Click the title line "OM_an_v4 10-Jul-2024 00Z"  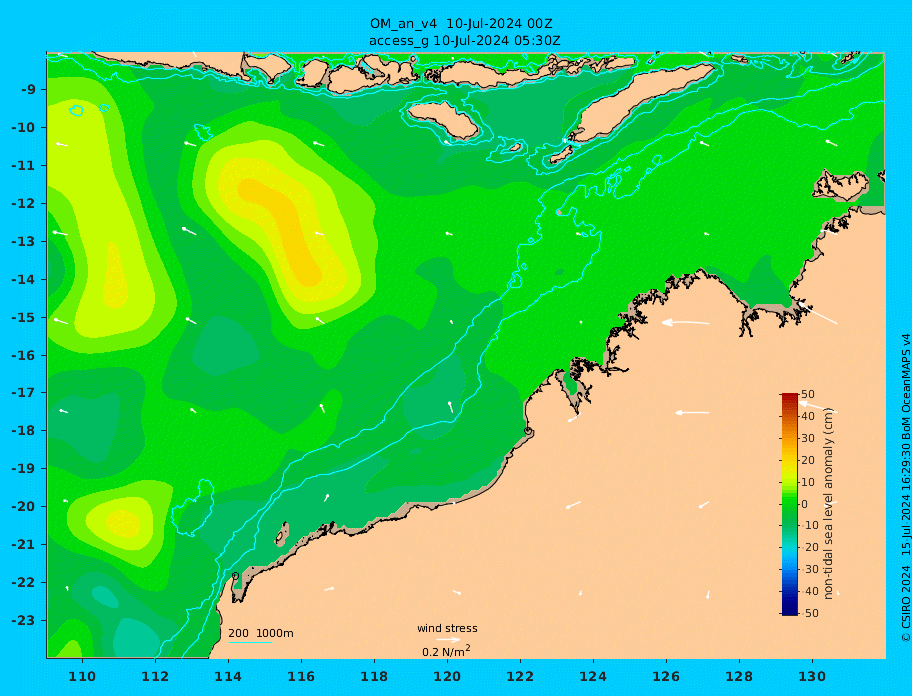click(x=461, y=24)
